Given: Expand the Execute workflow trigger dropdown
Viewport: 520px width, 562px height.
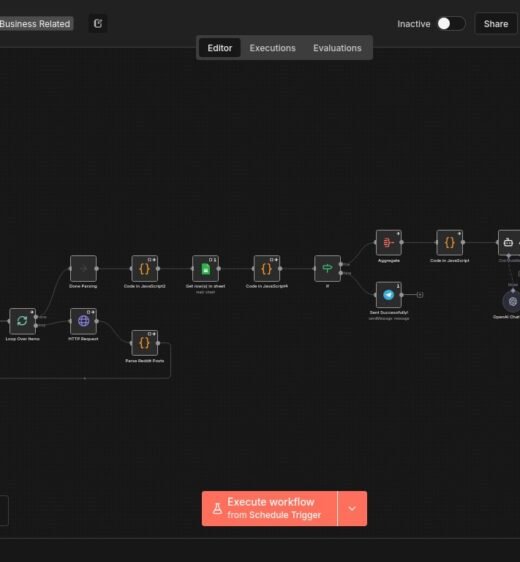Looking at the screenshot, I should click(x=352, y=509).
